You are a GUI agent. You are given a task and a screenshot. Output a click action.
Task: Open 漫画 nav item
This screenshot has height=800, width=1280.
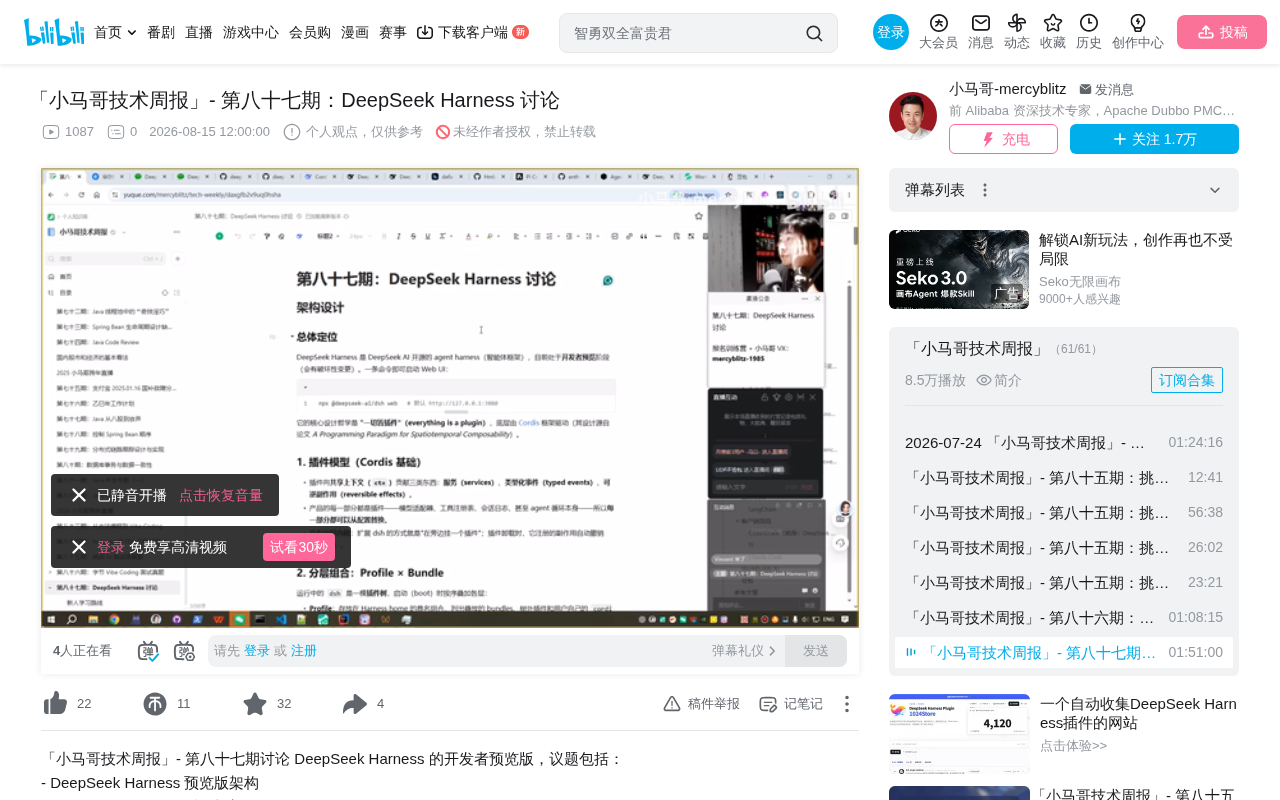pos(355,32)
